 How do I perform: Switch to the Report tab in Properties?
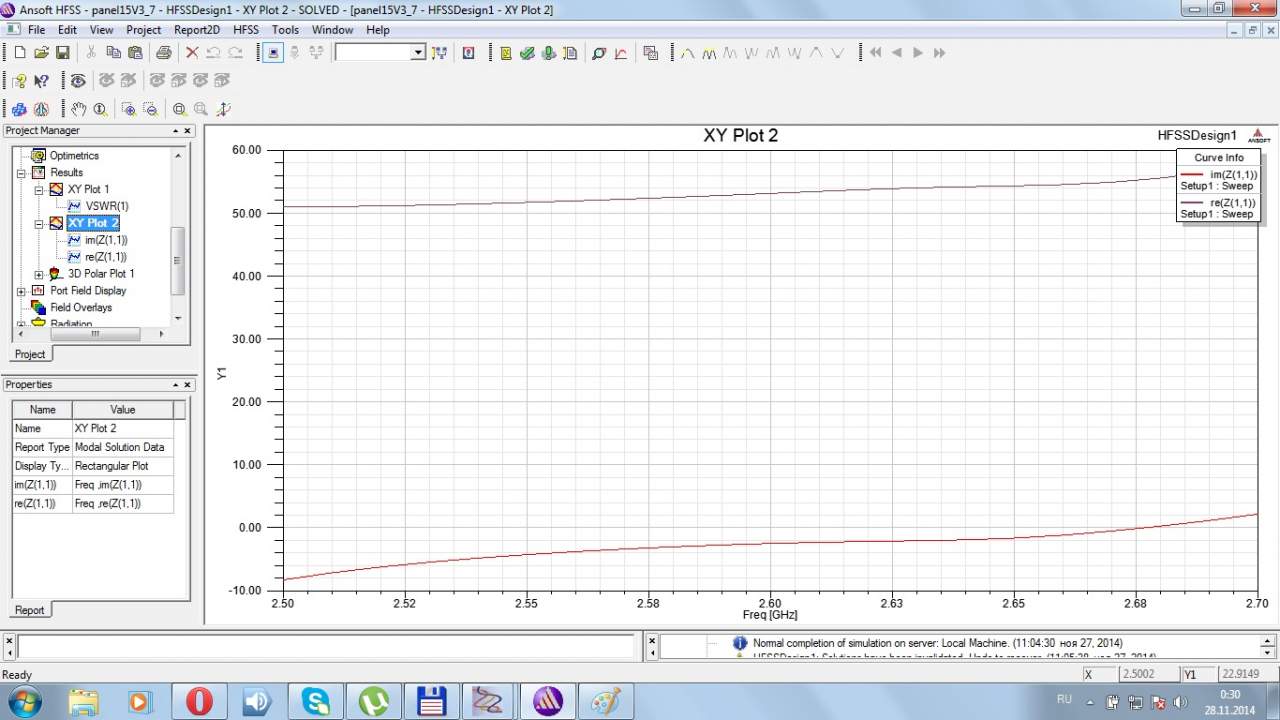(29, 610)
